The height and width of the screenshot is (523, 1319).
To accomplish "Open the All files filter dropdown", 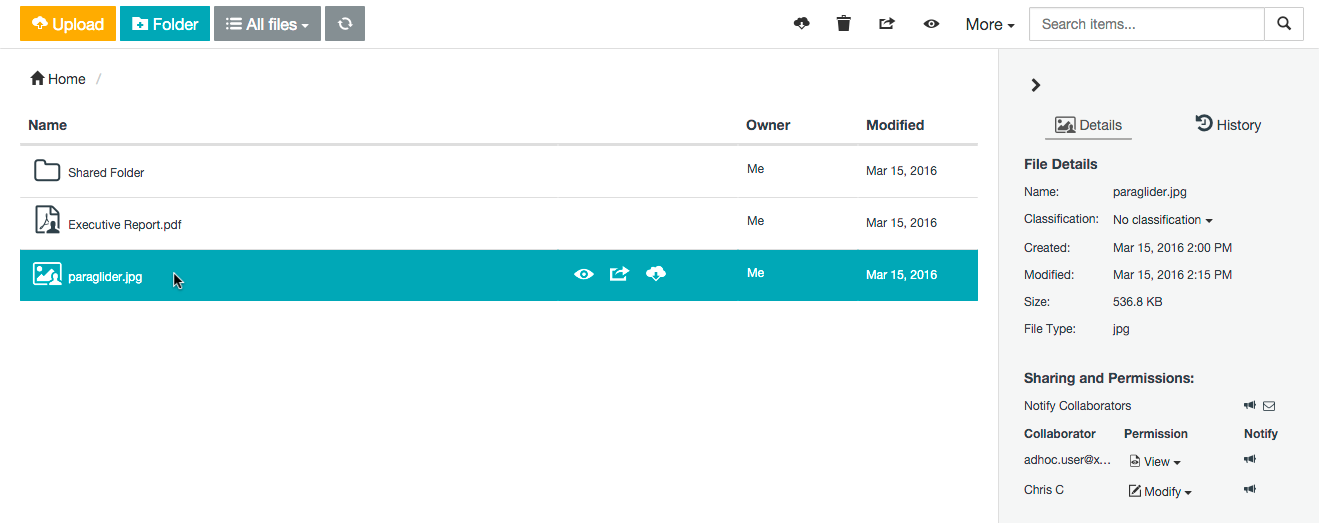I will point(267,24).
